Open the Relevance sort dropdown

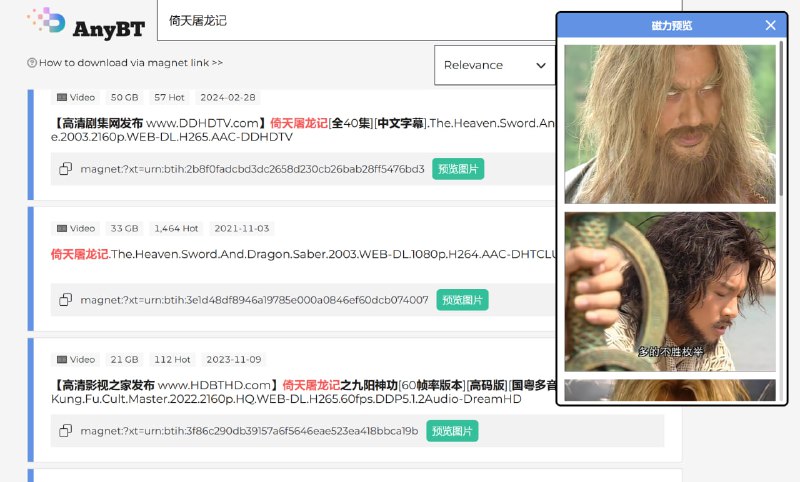coord(494,65)
